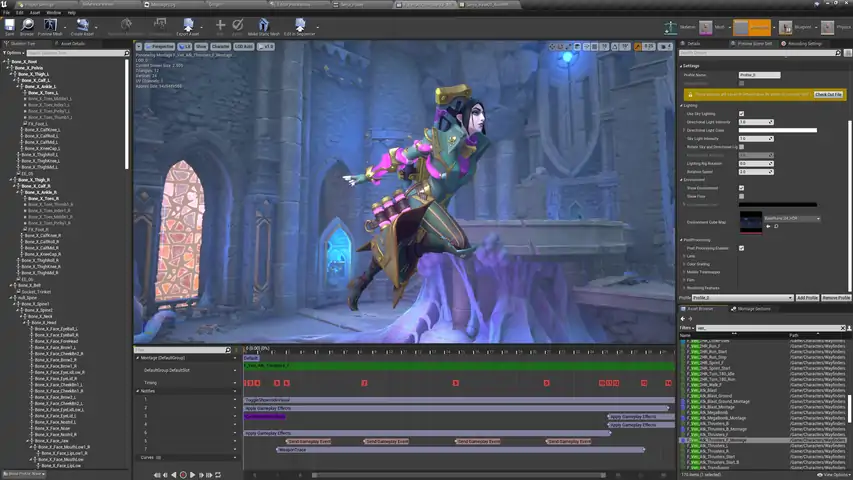
Task: Click the Add Profile button
Action: tap(807, 298)
